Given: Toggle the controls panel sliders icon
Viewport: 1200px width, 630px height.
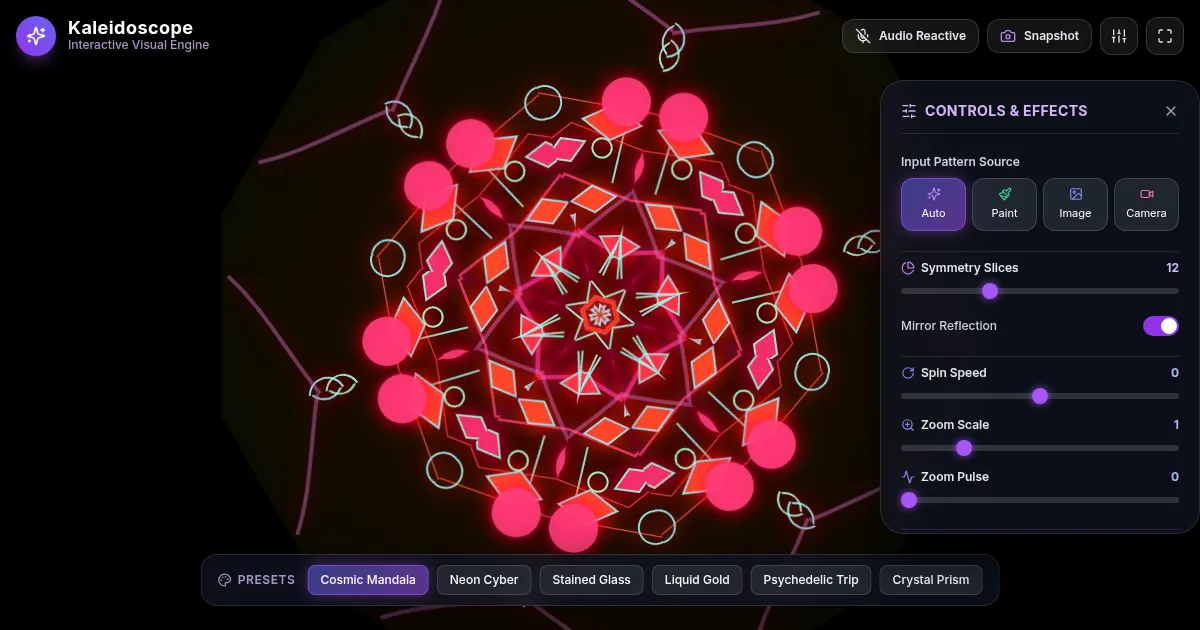Looking at the screenshot, I should coord(1119,36).
